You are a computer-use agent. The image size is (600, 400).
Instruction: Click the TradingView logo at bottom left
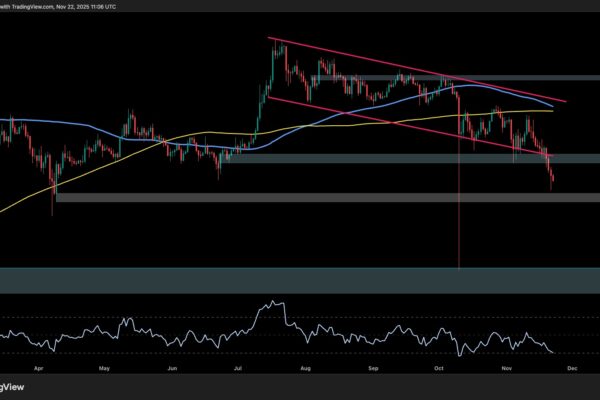pyautogui.click(x=12, y=388)
